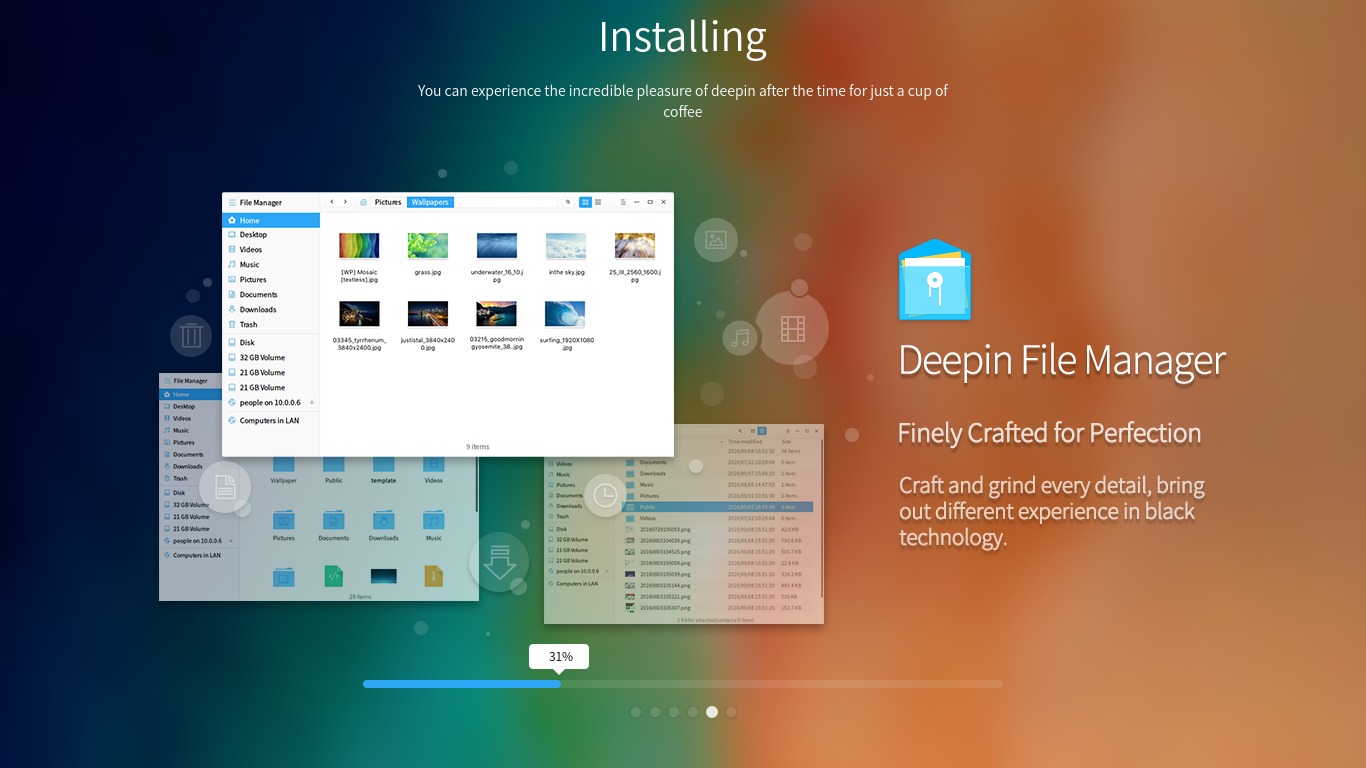Switch front File Manager to list view
This screenshot has height=768, width=1366.
[598, 202]
